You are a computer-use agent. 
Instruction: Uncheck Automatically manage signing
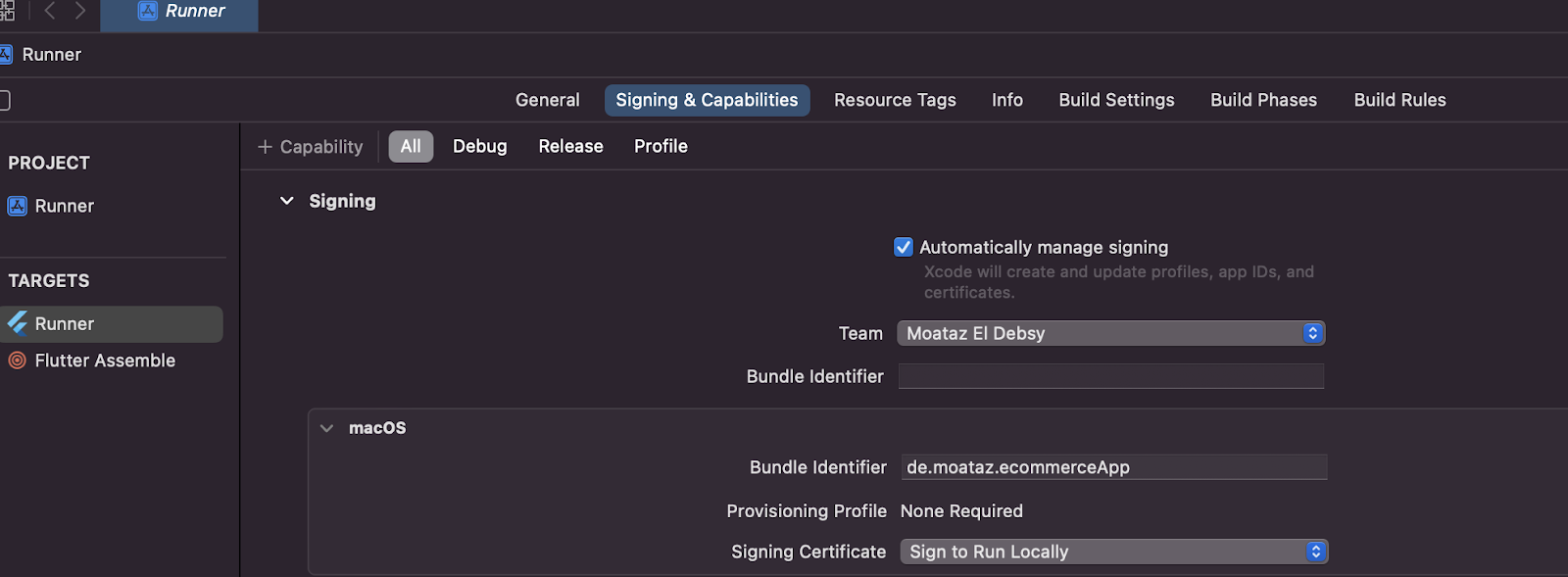pyautogui.click(x=903, y=247)
